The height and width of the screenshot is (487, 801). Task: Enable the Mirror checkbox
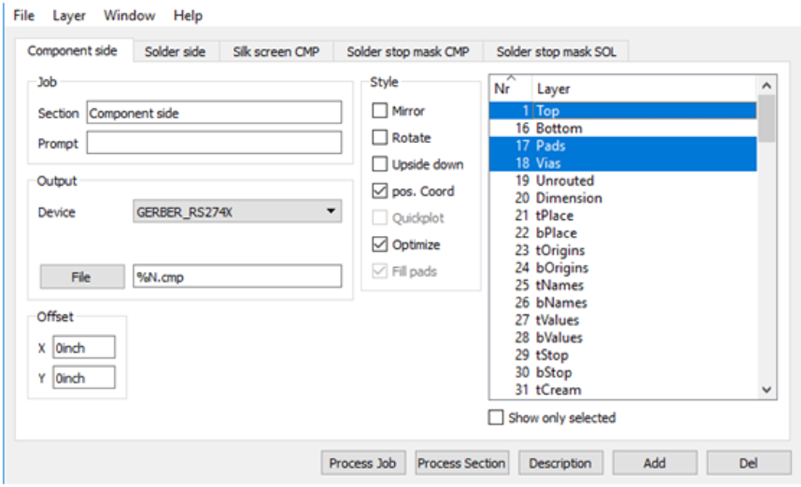point(380,111)
